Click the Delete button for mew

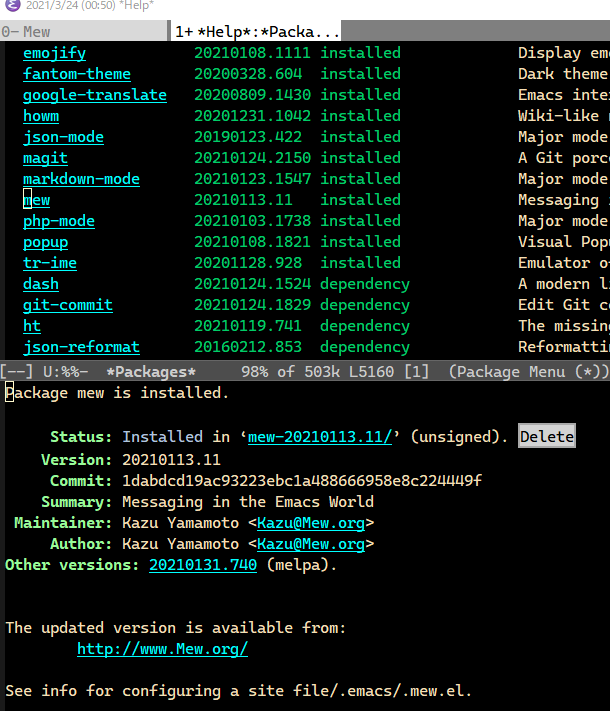[x=547, y=436]
